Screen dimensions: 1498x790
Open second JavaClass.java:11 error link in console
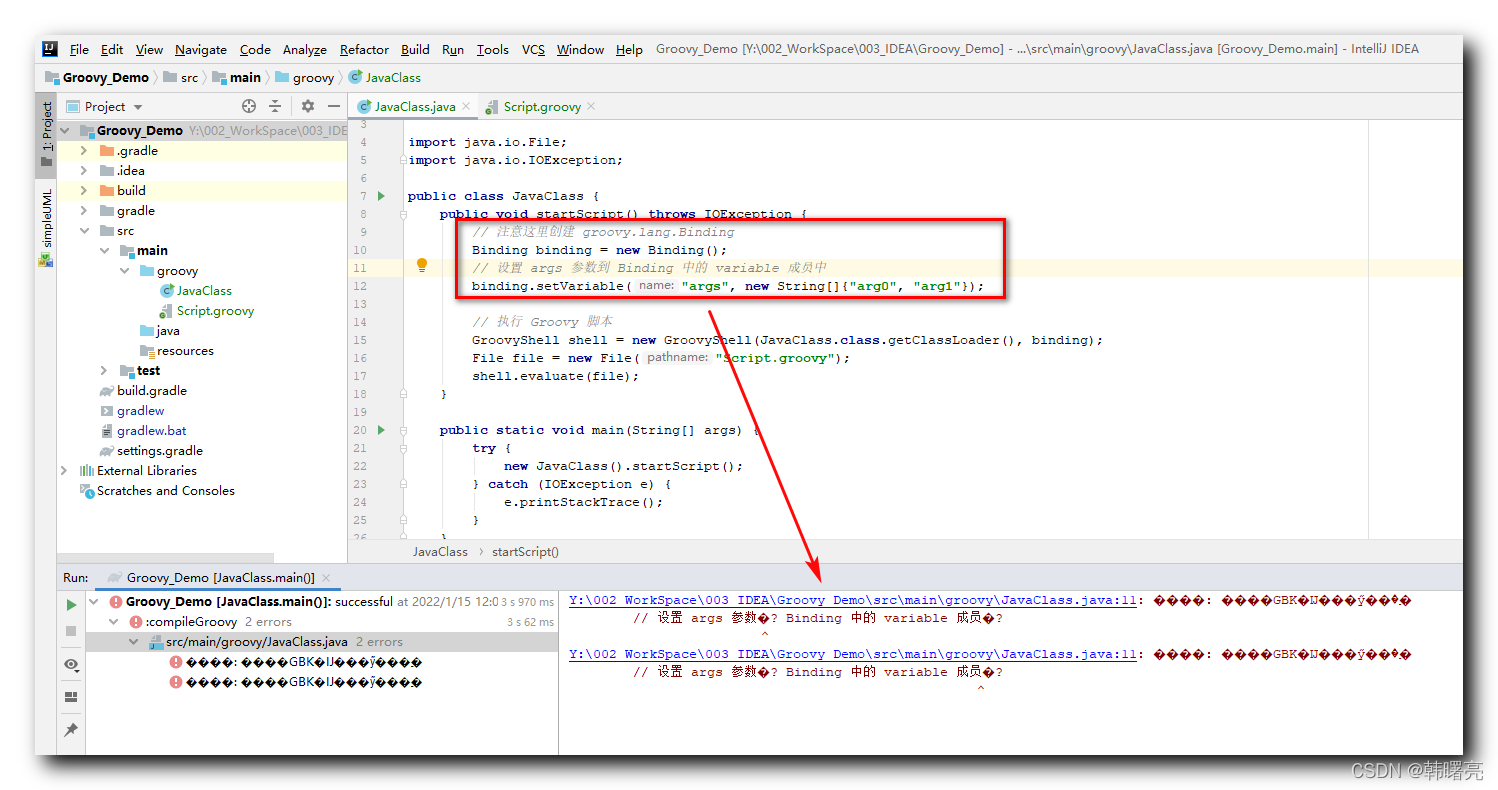(853, 654)
